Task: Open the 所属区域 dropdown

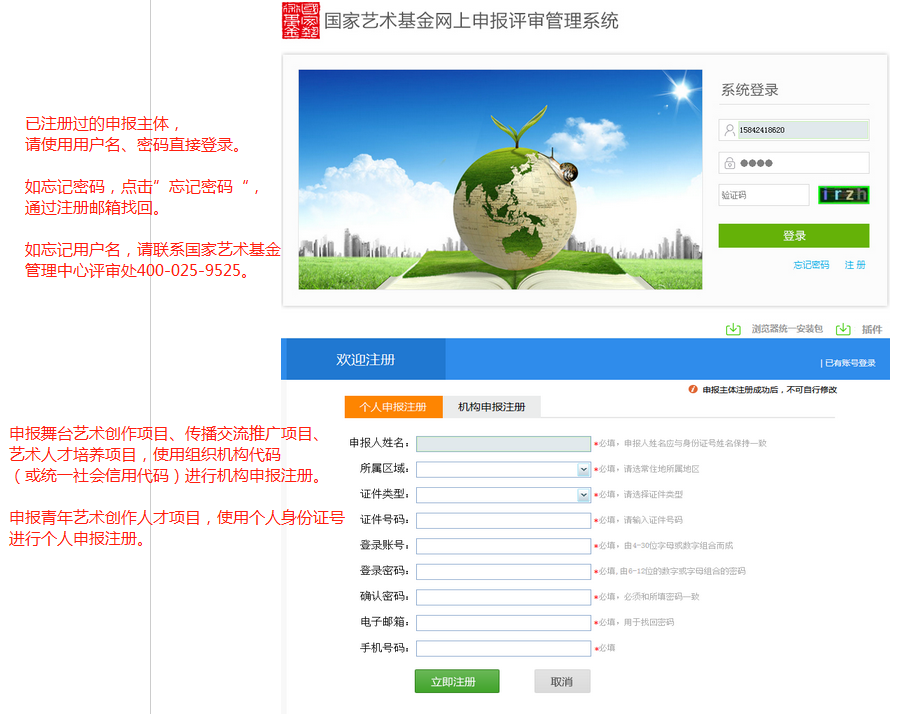Action: coord(503,469)
